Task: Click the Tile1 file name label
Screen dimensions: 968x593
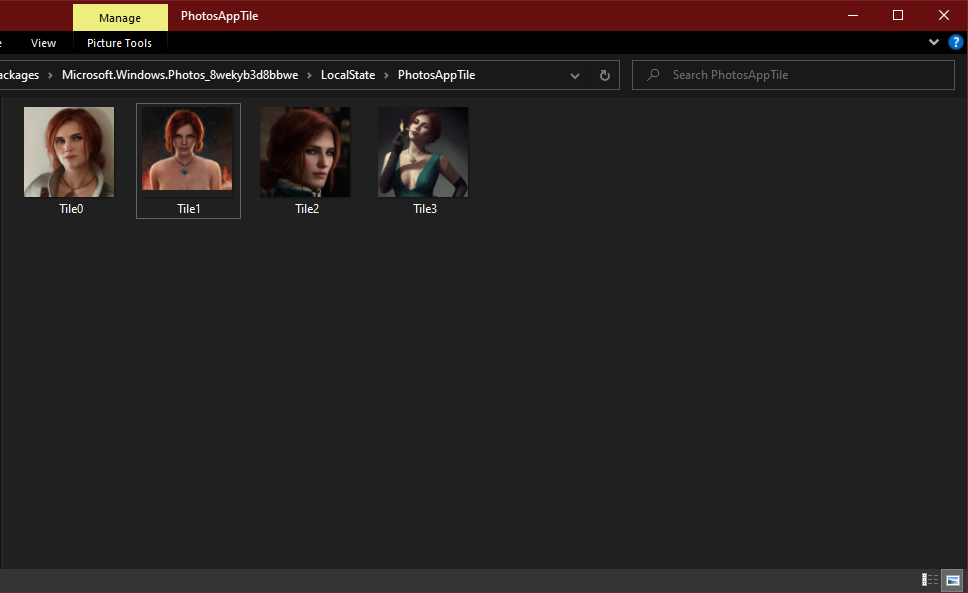Action: pos(189,209)
